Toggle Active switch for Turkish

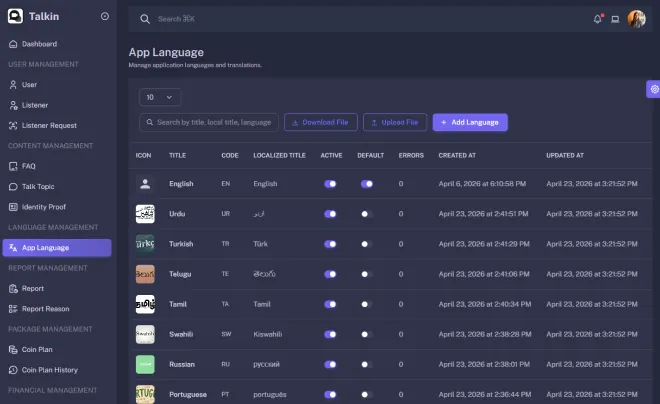[x=330, y=244]
